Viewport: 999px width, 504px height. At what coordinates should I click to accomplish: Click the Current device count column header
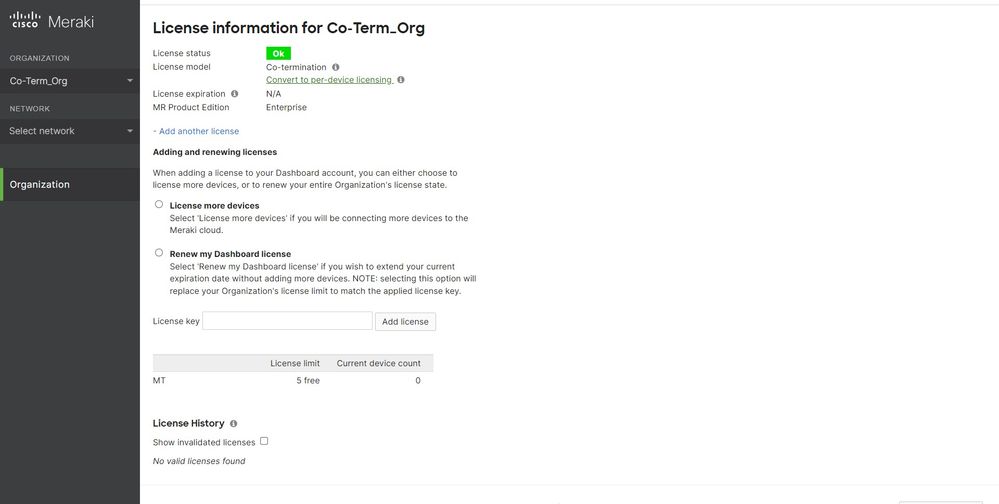click(x=378, y=363)
